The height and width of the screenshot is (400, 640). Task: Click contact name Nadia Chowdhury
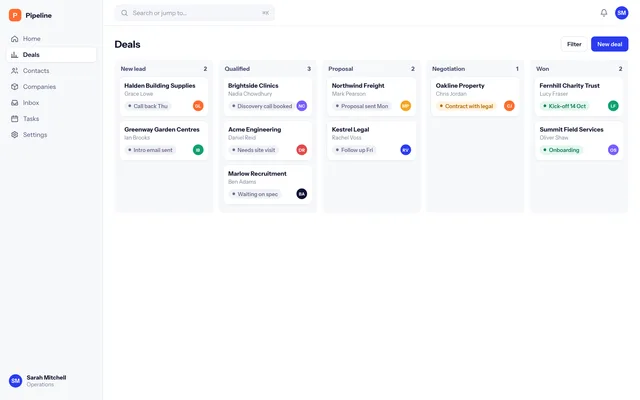(250, 94)
